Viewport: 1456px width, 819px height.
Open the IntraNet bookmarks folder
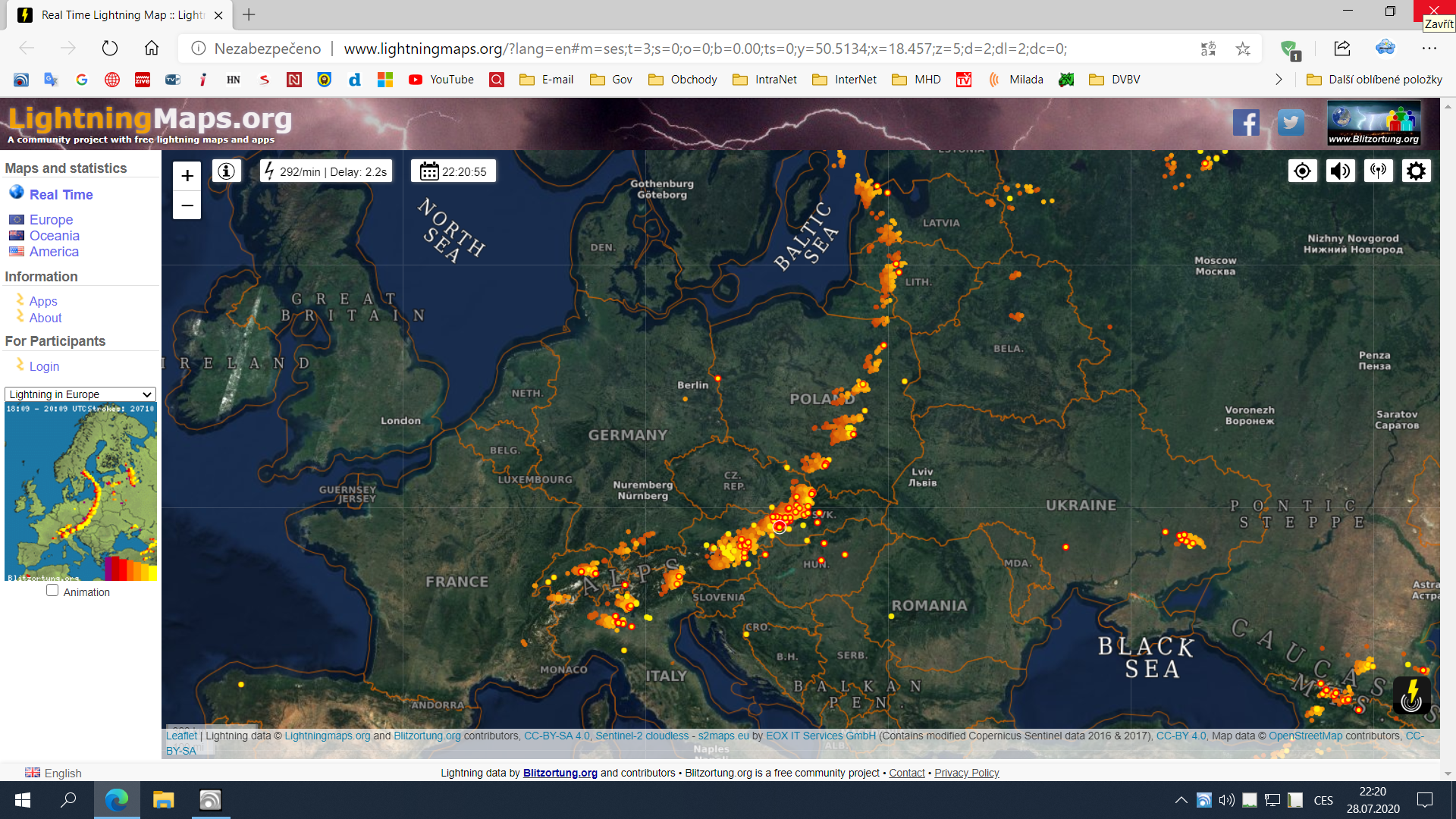[x=764, y=80]
